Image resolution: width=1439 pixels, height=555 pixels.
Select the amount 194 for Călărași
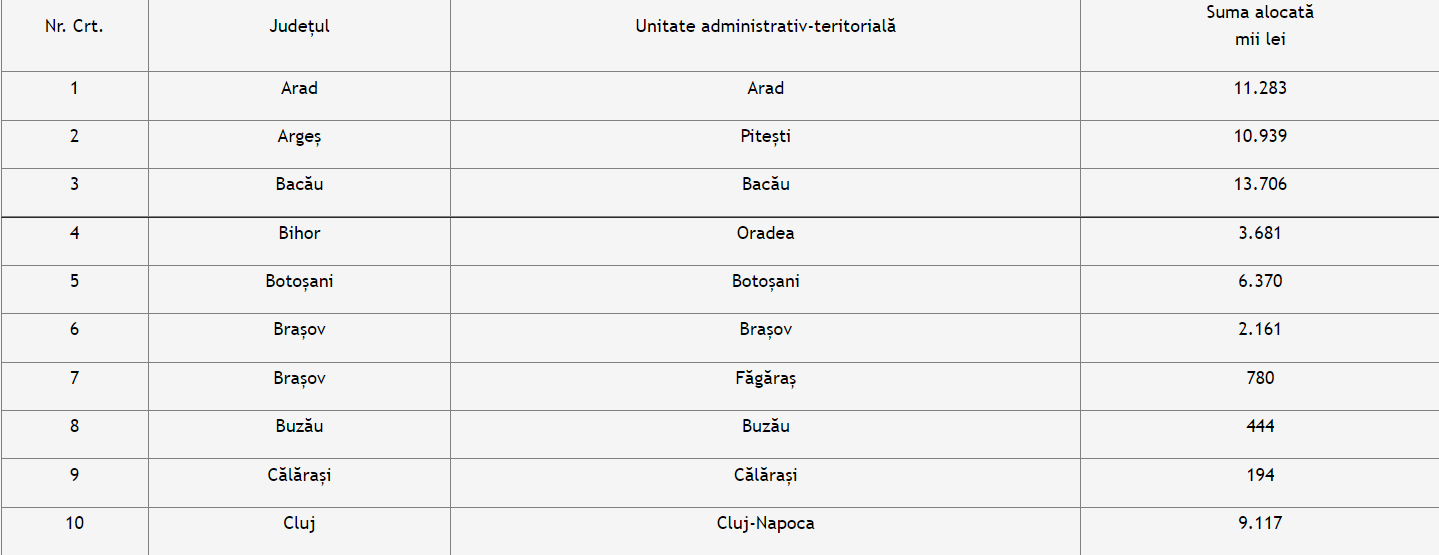coord(1259,475)
